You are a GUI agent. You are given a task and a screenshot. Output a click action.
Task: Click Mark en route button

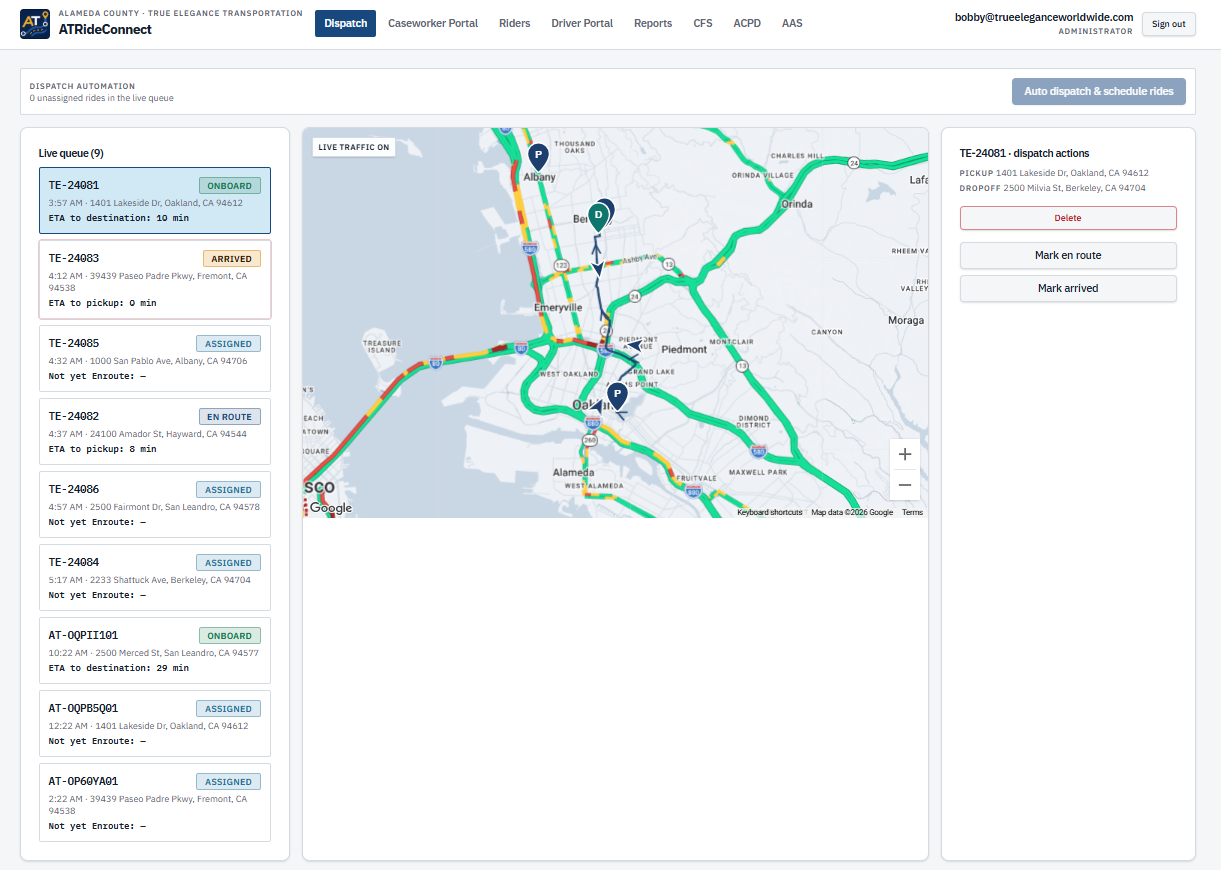(x=1068, y=255)
